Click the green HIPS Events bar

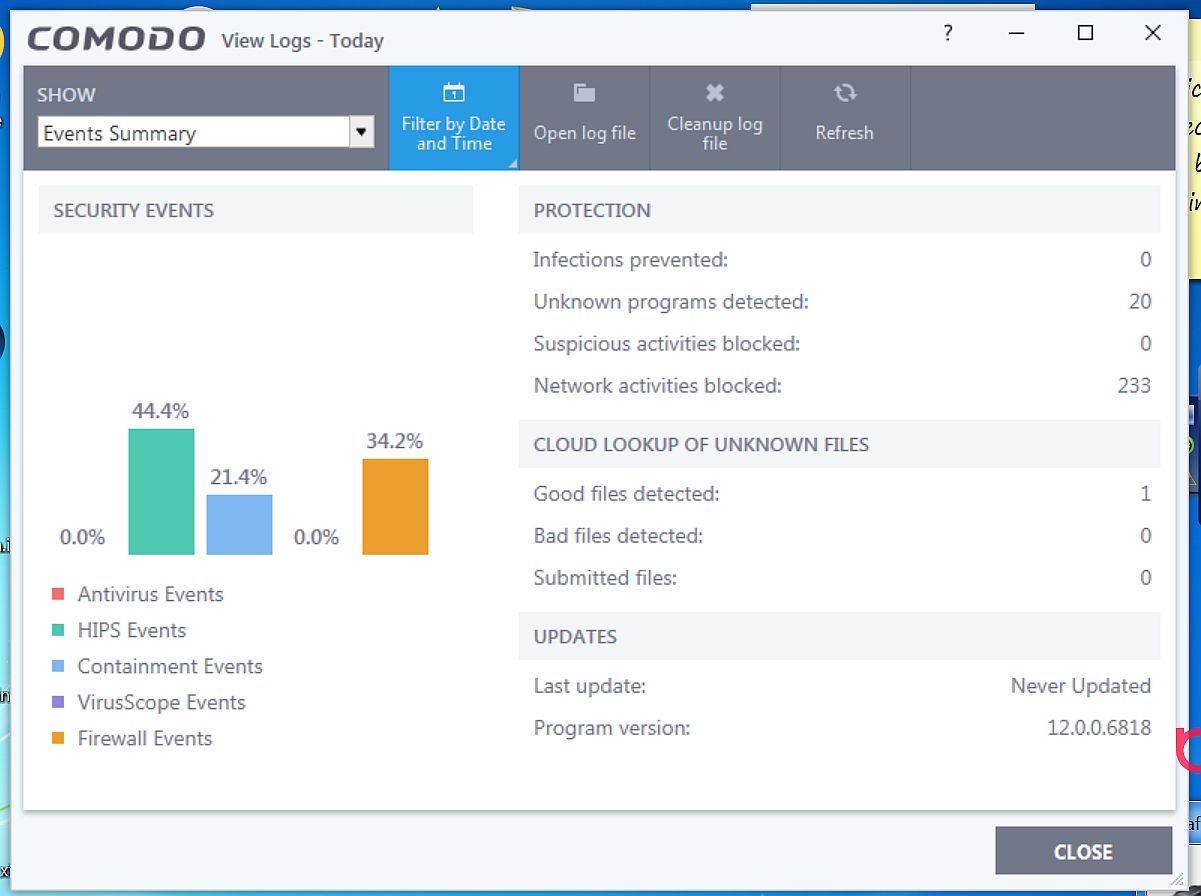[x=161, y=492]
